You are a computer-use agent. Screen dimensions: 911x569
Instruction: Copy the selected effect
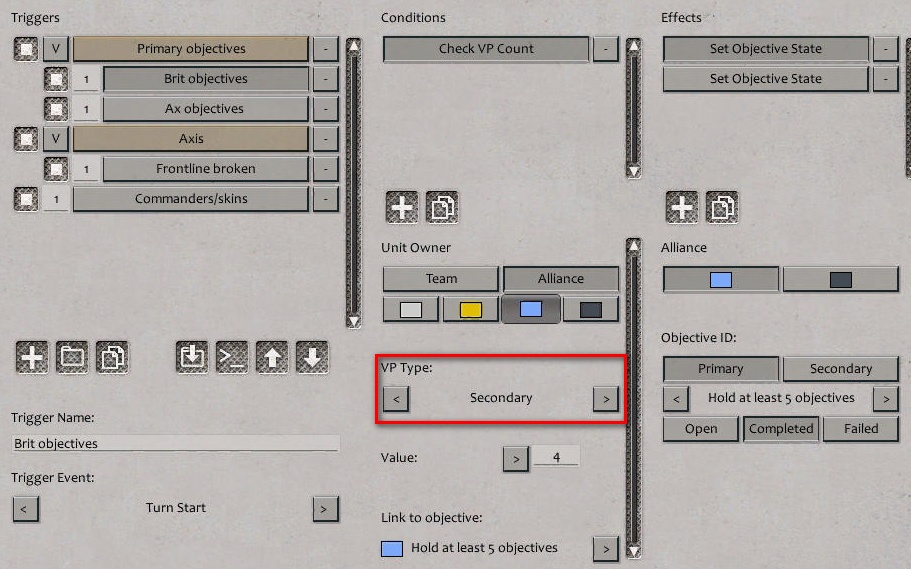(x=722, y=207)
